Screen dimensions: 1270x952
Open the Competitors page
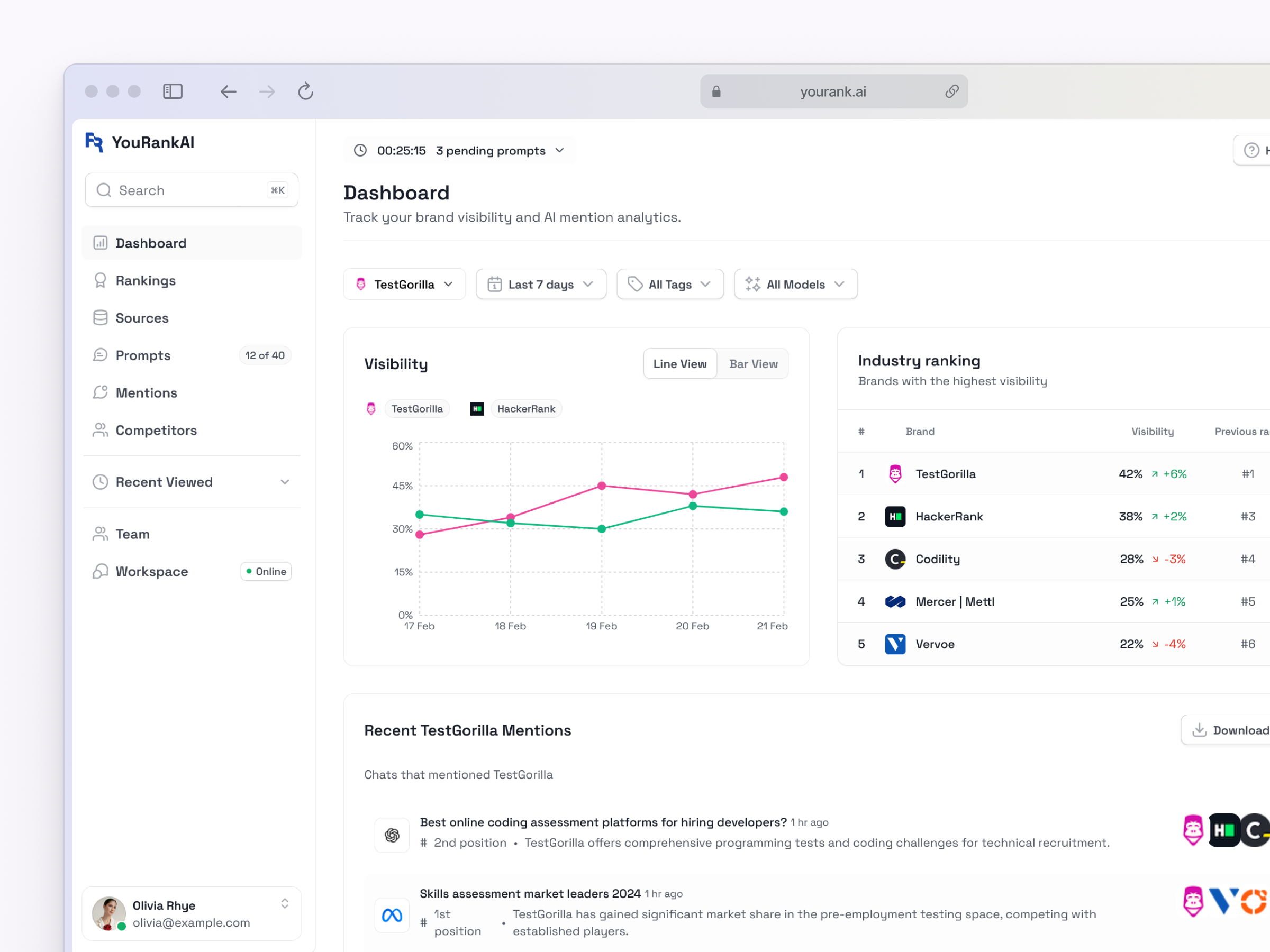click(x=156, y=430)
